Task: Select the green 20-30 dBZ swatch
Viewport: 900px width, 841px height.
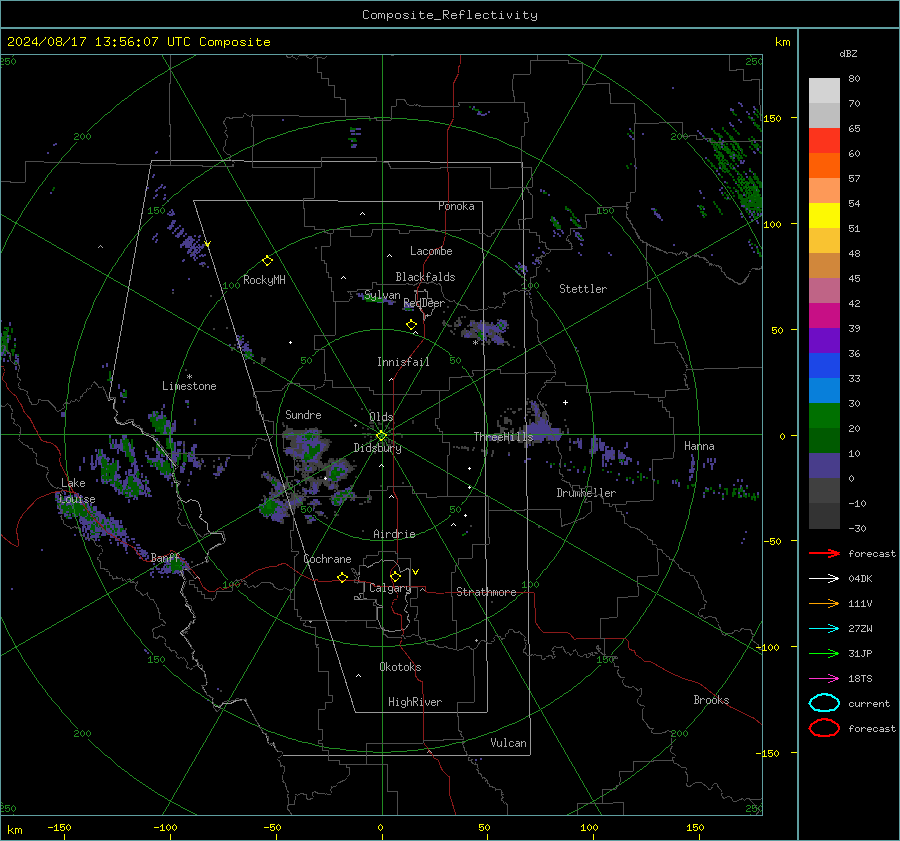Action: click(x=824, y=416)
